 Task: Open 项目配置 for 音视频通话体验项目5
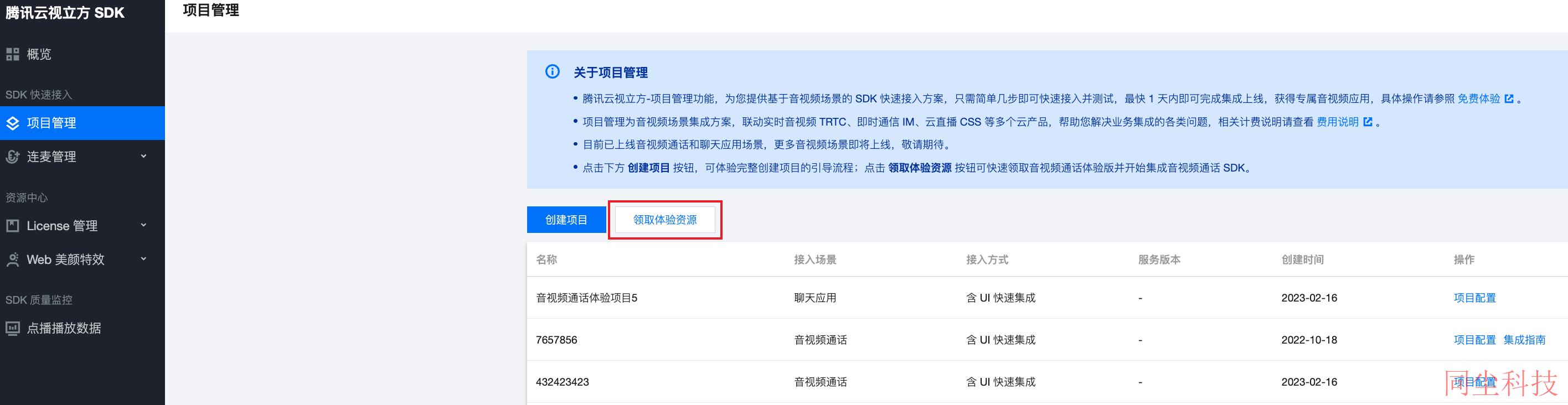(x=1474, y=298)
